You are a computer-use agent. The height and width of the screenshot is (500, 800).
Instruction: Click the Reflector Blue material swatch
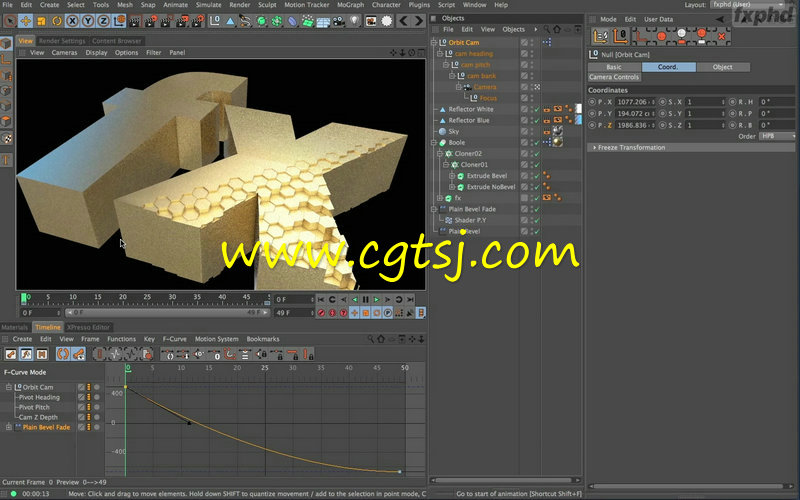[x=578, y=120]
